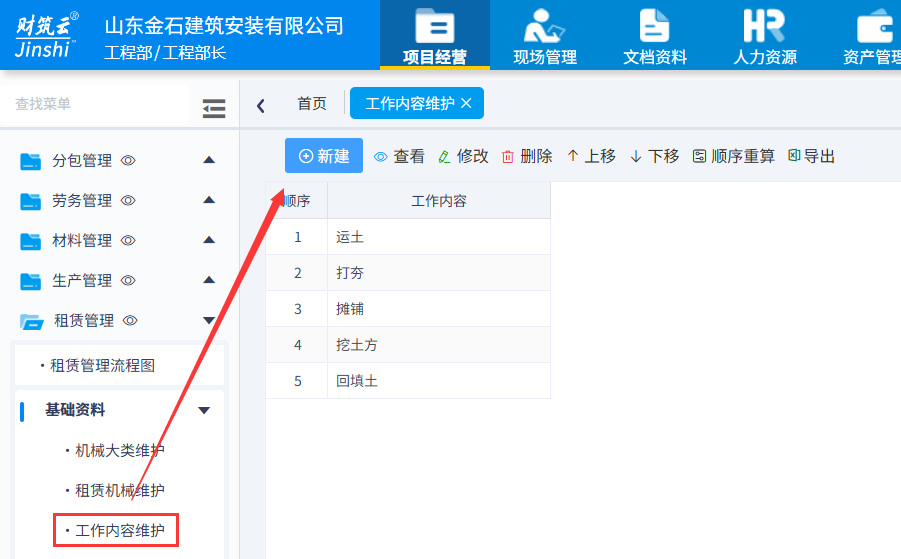Click the 顺序 column header
Image resolution: width=901 pixels, height=559 pixels.
click(x=297, y=201)
